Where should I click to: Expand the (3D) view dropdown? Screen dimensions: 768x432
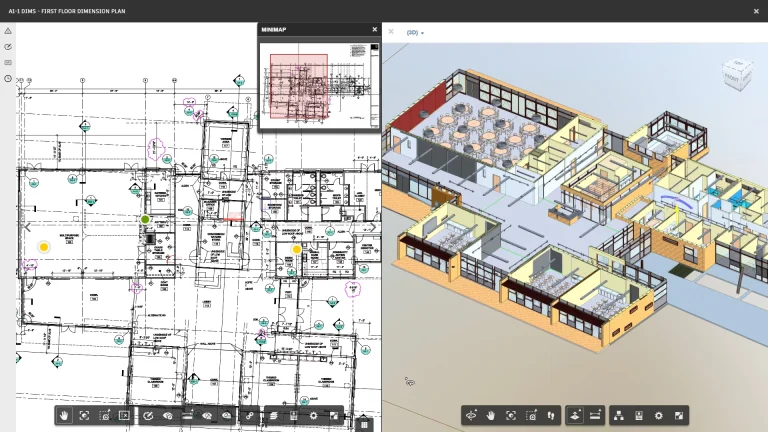[415, 33]
